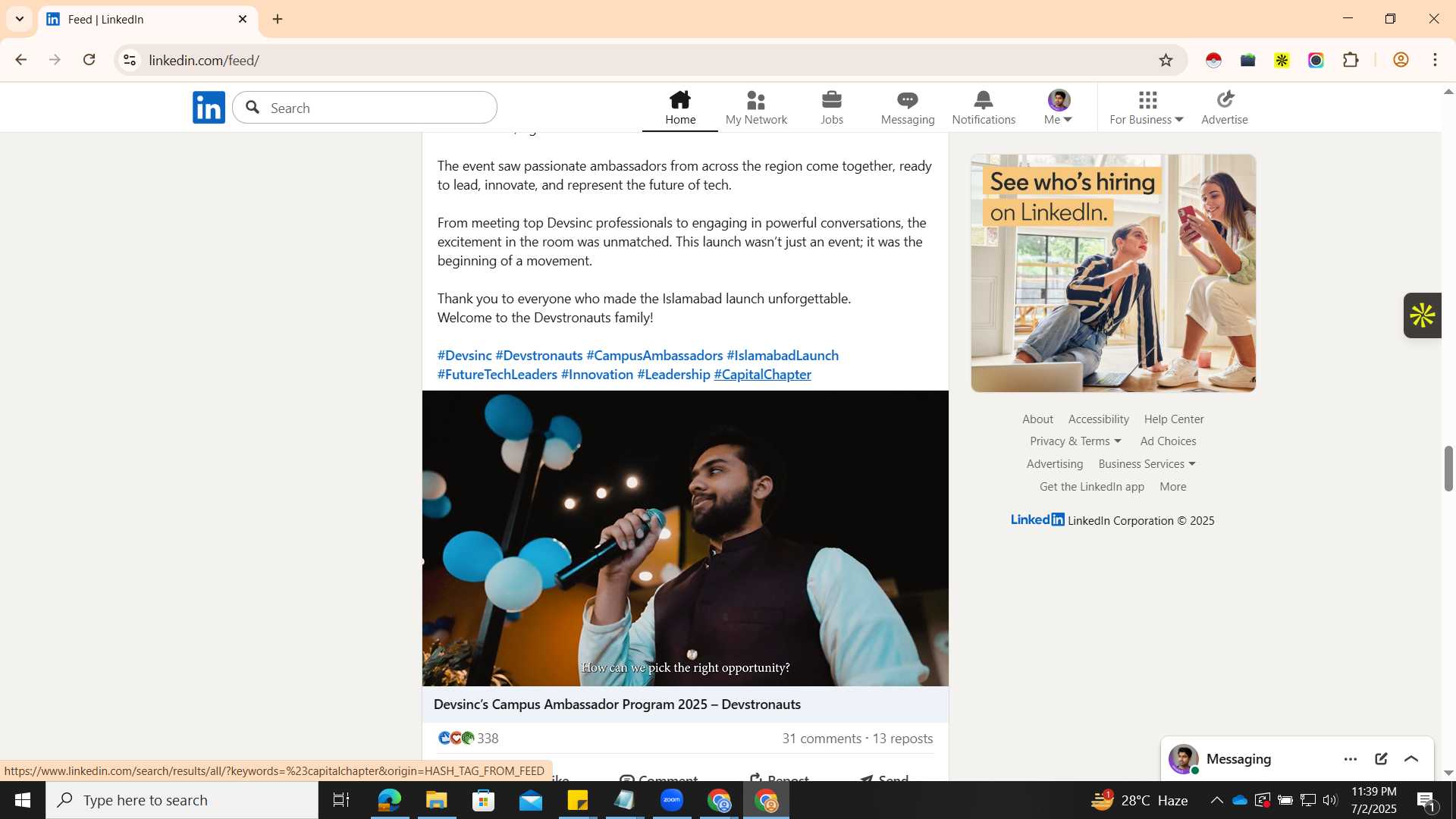Expand the Me profile menu
Screen dimensions: 1456x819
tap(1059, 108)
